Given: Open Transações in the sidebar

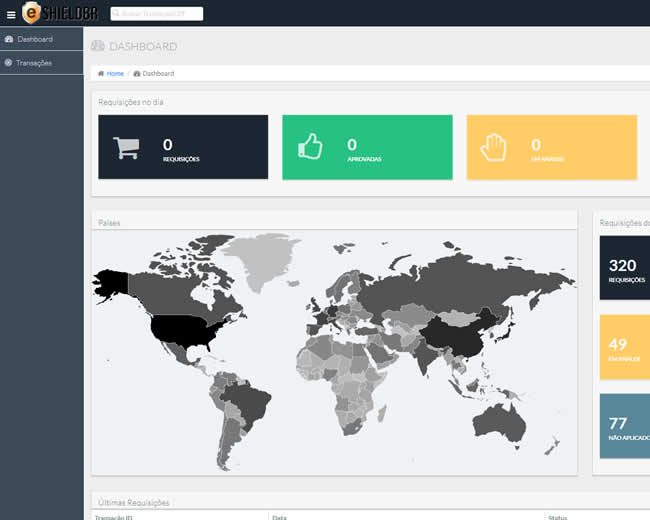Looking at the screenshot, I should [x=34, y=63].
